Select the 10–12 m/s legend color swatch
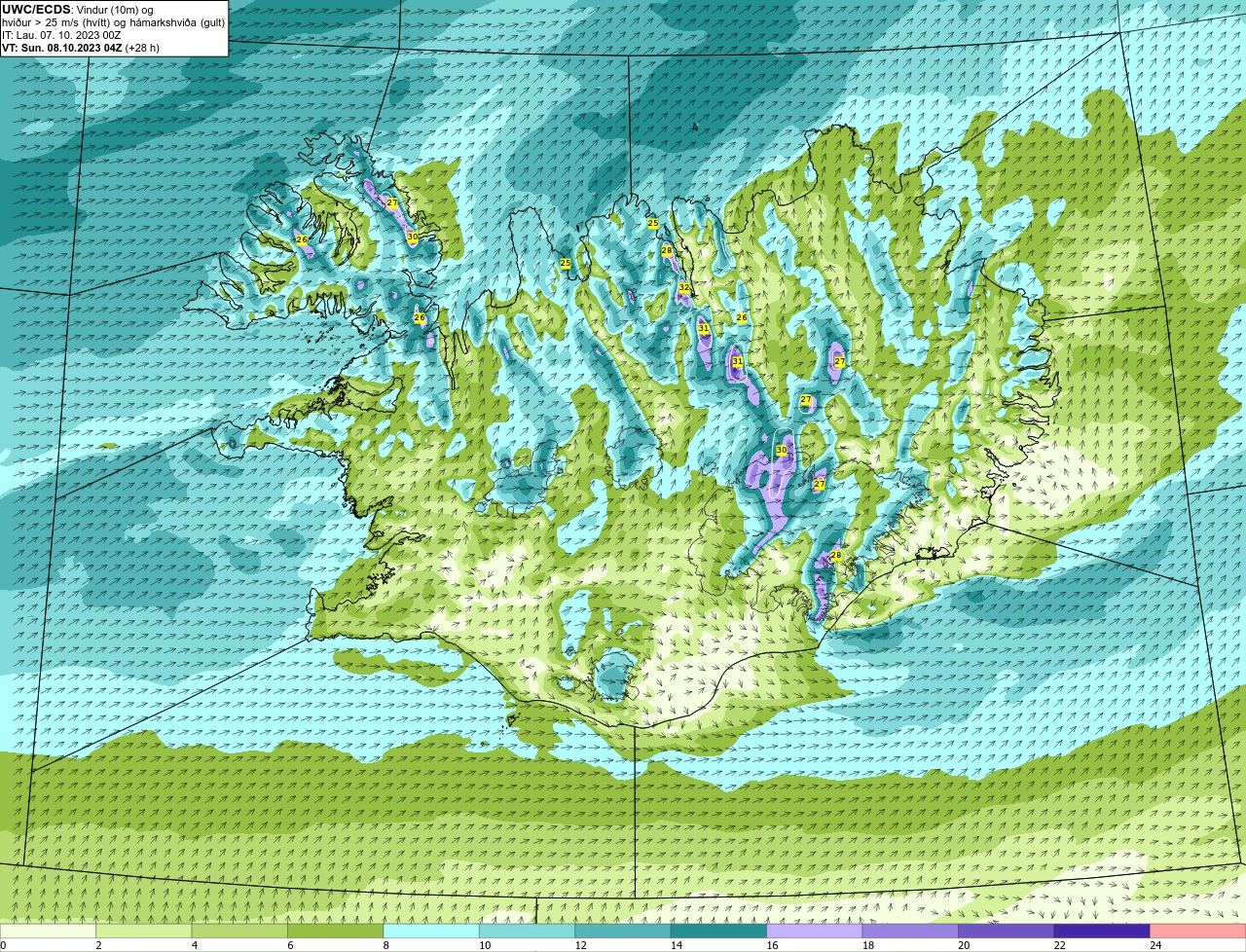This screenshot has height=952, width=1246. [x=527, y=932]
